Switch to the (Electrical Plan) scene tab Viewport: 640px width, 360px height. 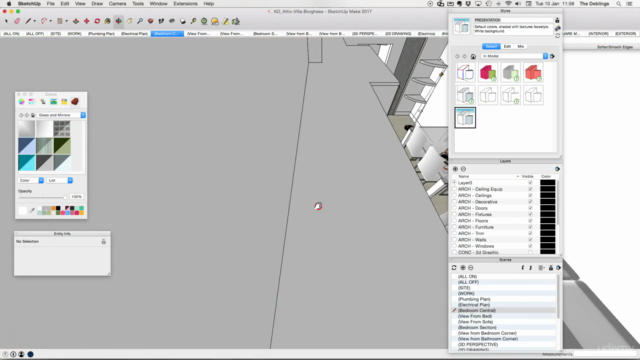pyautogui.click(x=134, y=33)
